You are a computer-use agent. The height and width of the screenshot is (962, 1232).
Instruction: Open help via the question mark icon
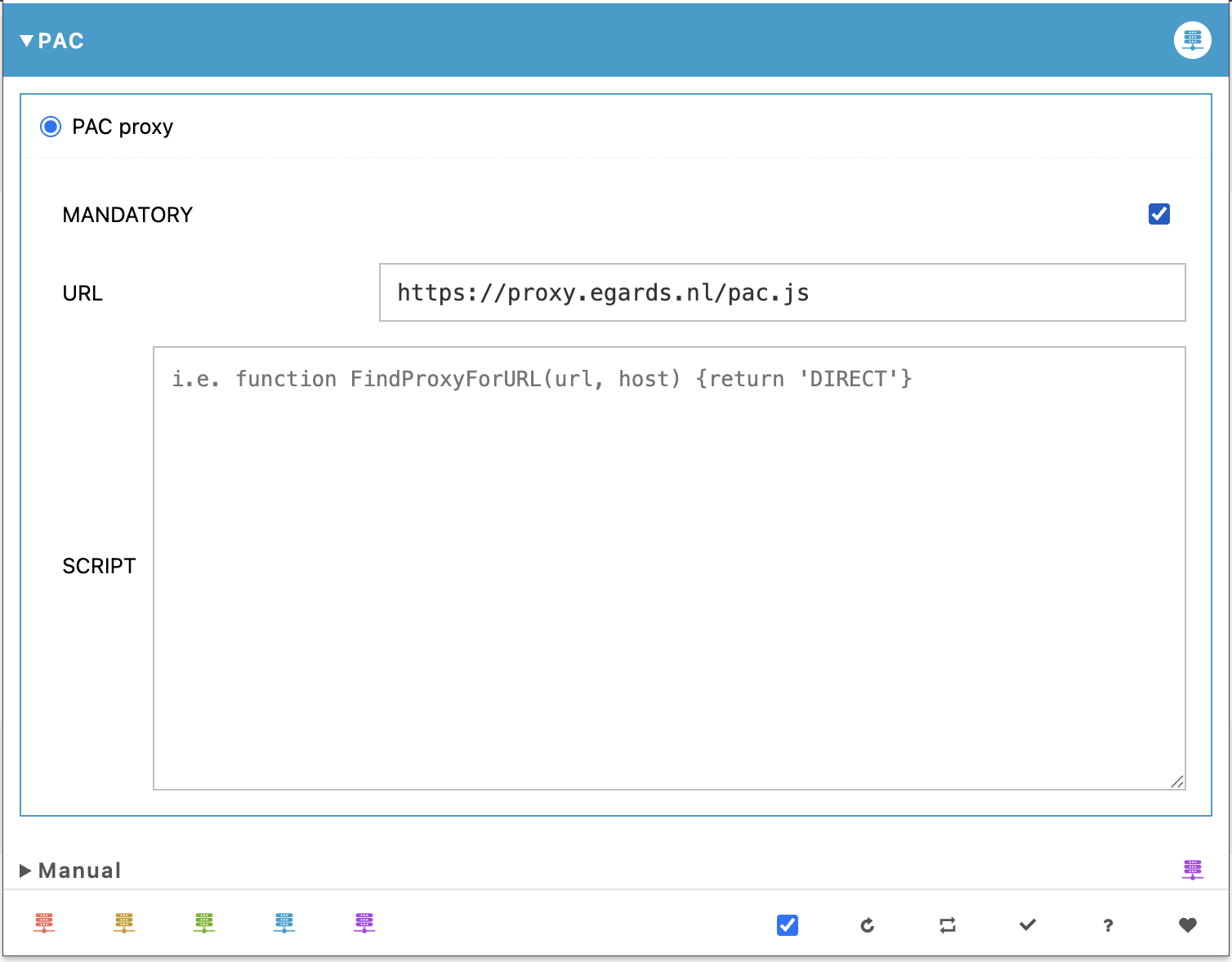pyautogui.click(x=1107, y=925)
